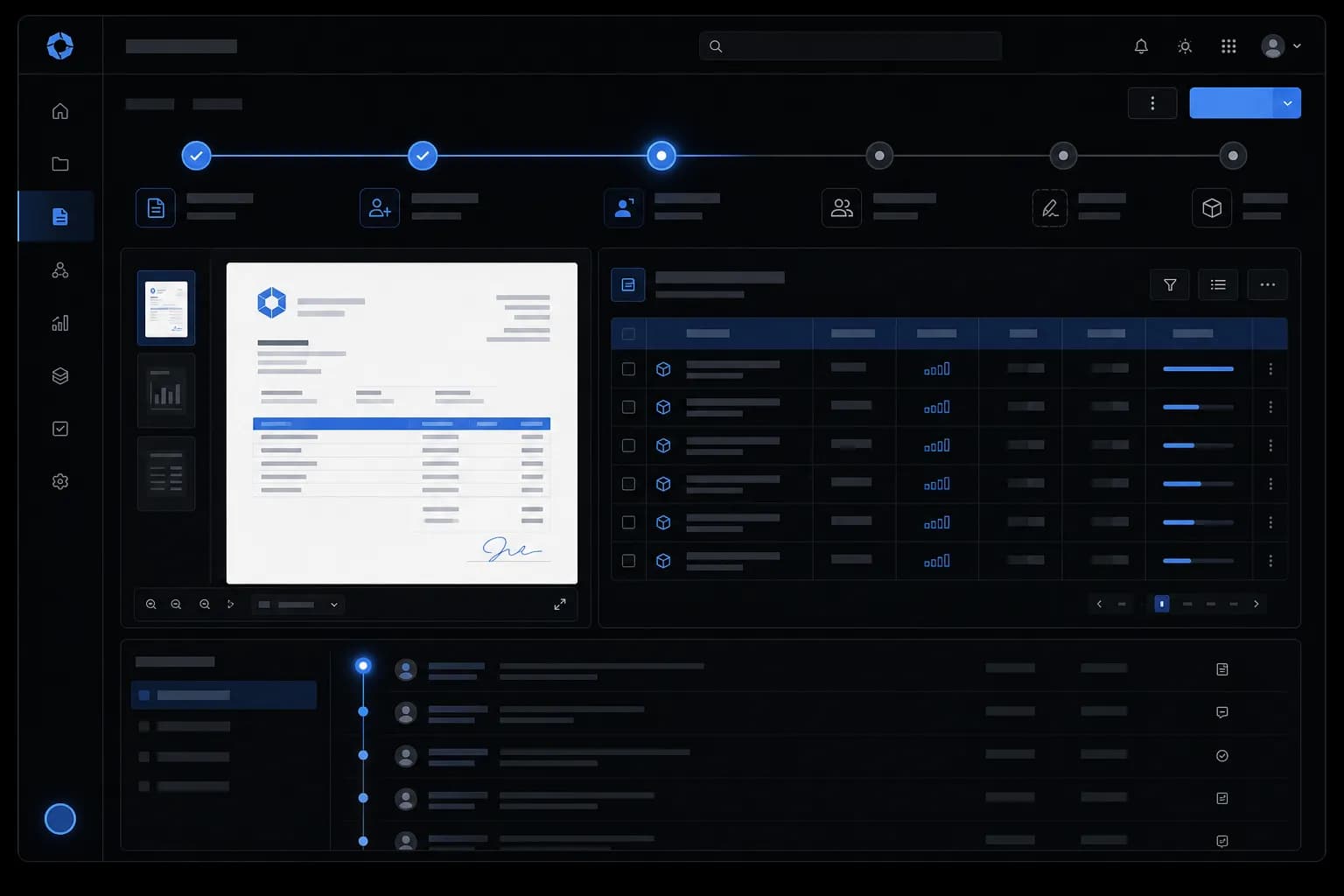1344x896 pixels.
Task: Select the highlighted documents icon in the sidebar
Action: (60, 216)
